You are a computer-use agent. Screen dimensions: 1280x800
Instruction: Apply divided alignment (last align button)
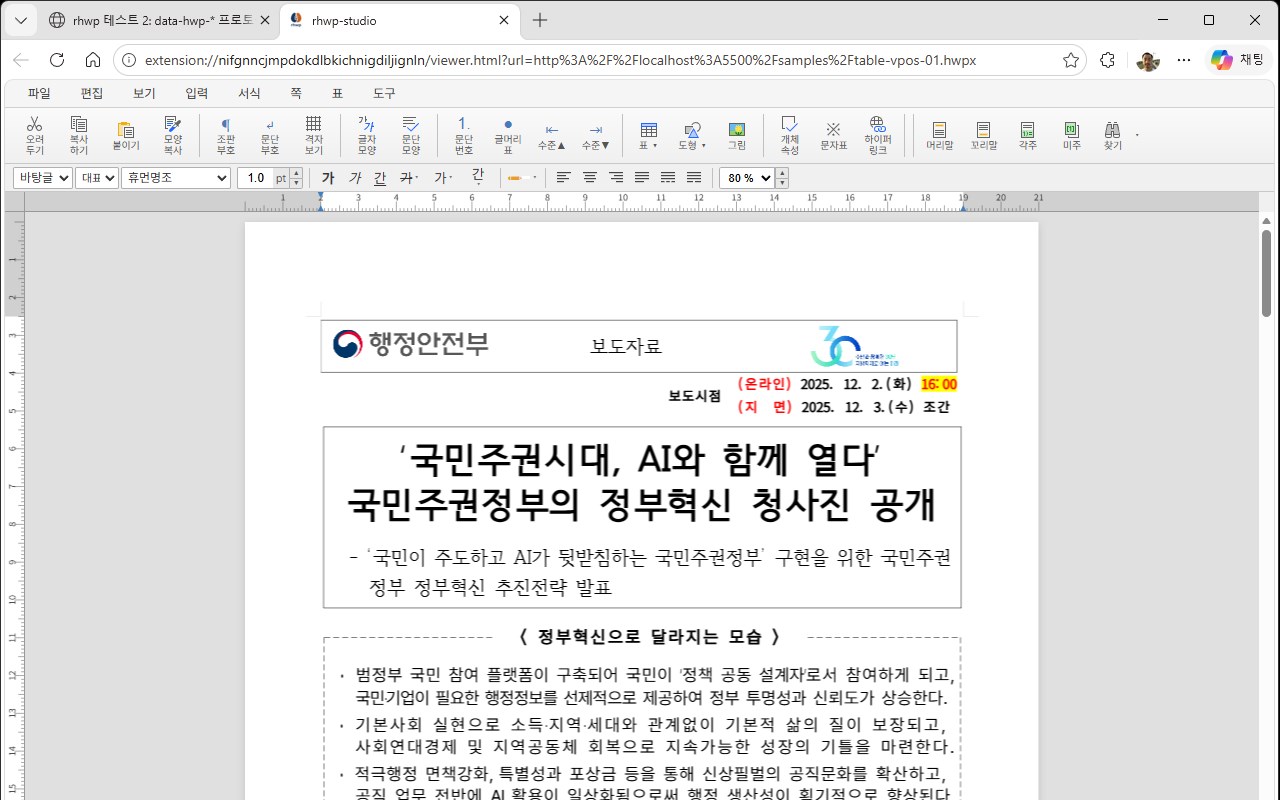[694, 178]
